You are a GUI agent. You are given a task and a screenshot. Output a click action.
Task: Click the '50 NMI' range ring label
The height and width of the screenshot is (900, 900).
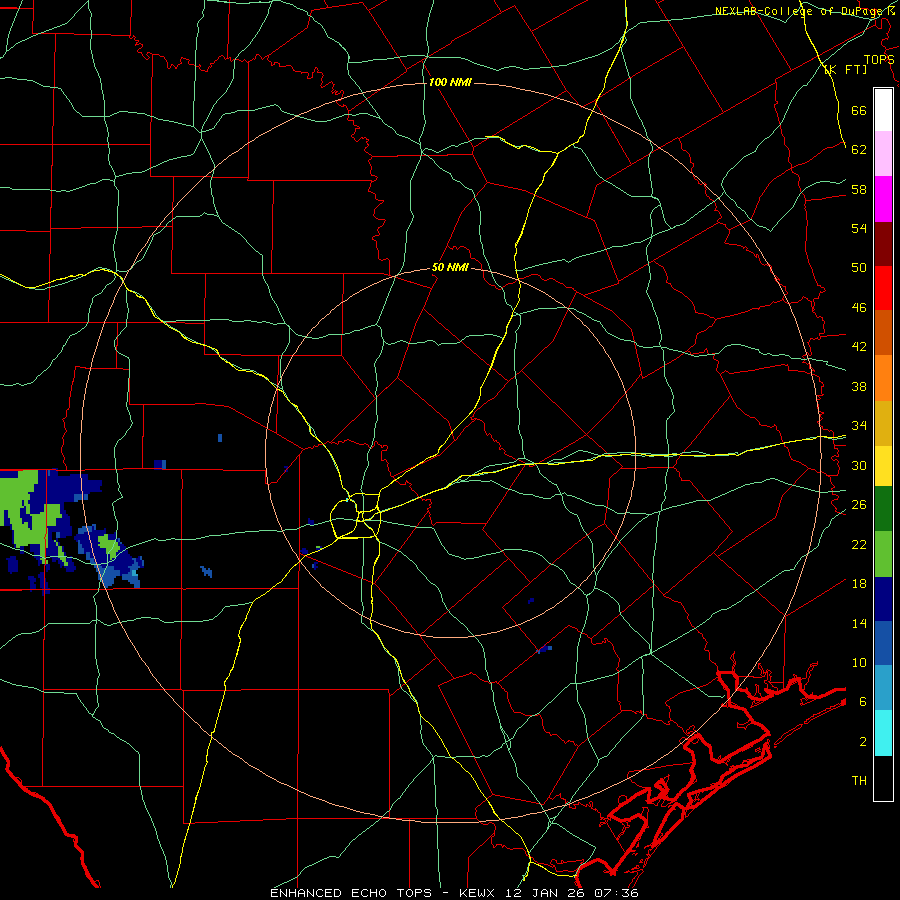coord(450,267)
